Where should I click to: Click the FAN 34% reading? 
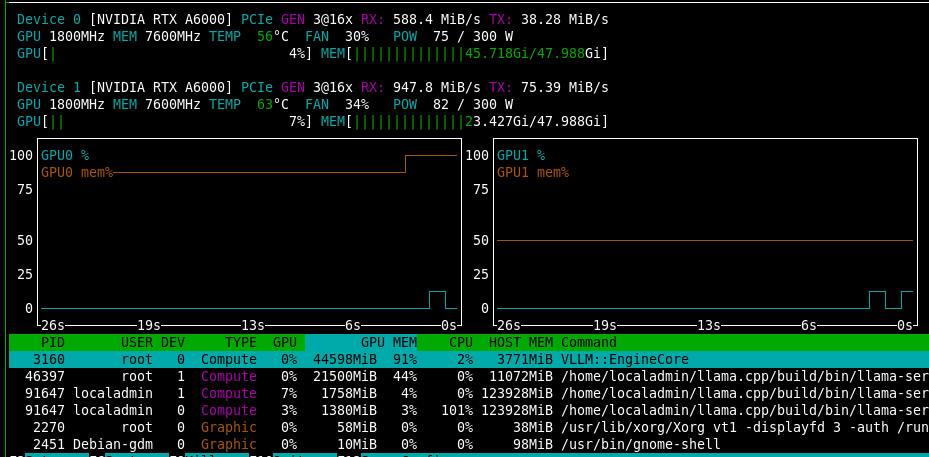[337, 104]
